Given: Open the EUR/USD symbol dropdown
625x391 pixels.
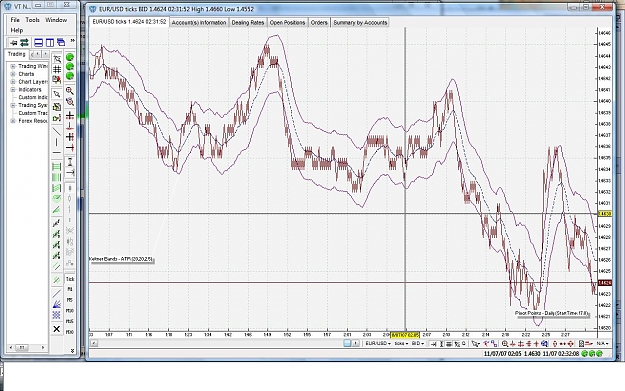Looking at the screenshot, I should coord(378,344).
